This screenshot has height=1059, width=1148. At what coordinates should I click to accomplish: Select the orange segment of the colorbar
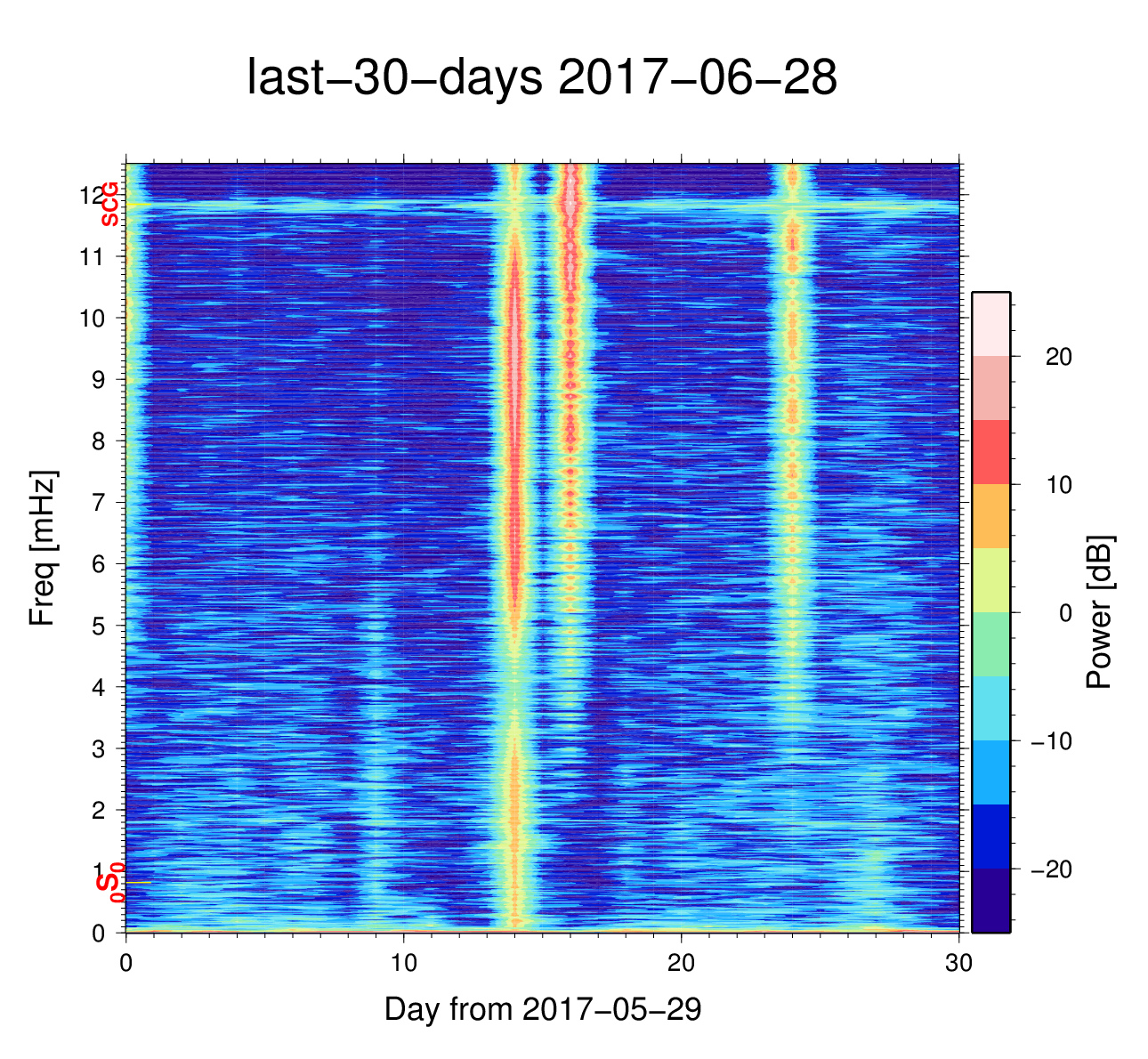[x=990, y=516]
